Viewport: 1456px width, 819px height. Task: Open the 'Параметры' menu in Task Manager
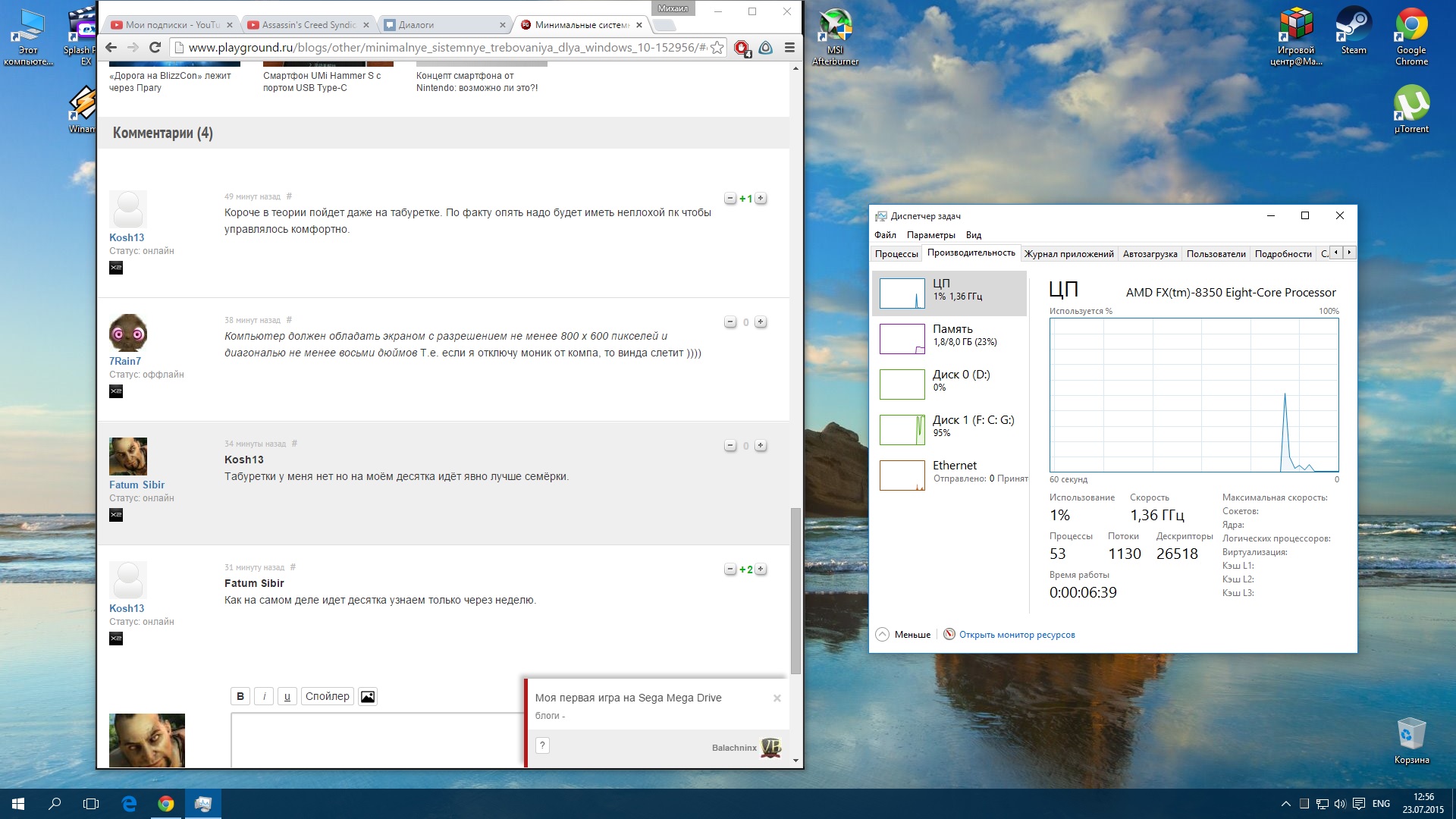pyautogui.click(x=930, y=235)
